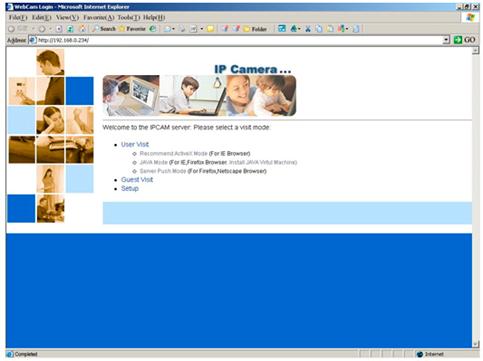Open the Guest Visit link

click(x=137, y=180)
